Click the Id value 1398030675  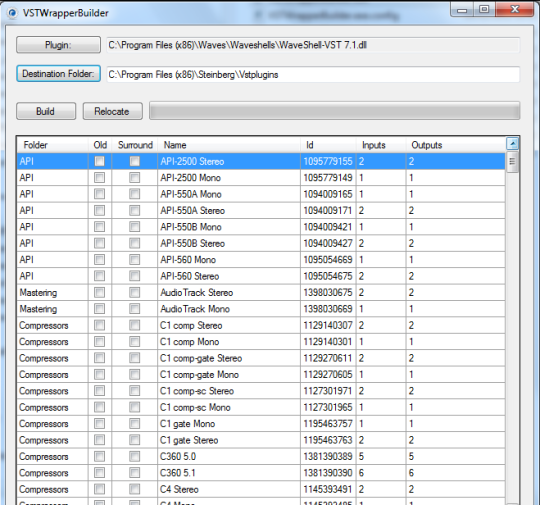(328, 292)
